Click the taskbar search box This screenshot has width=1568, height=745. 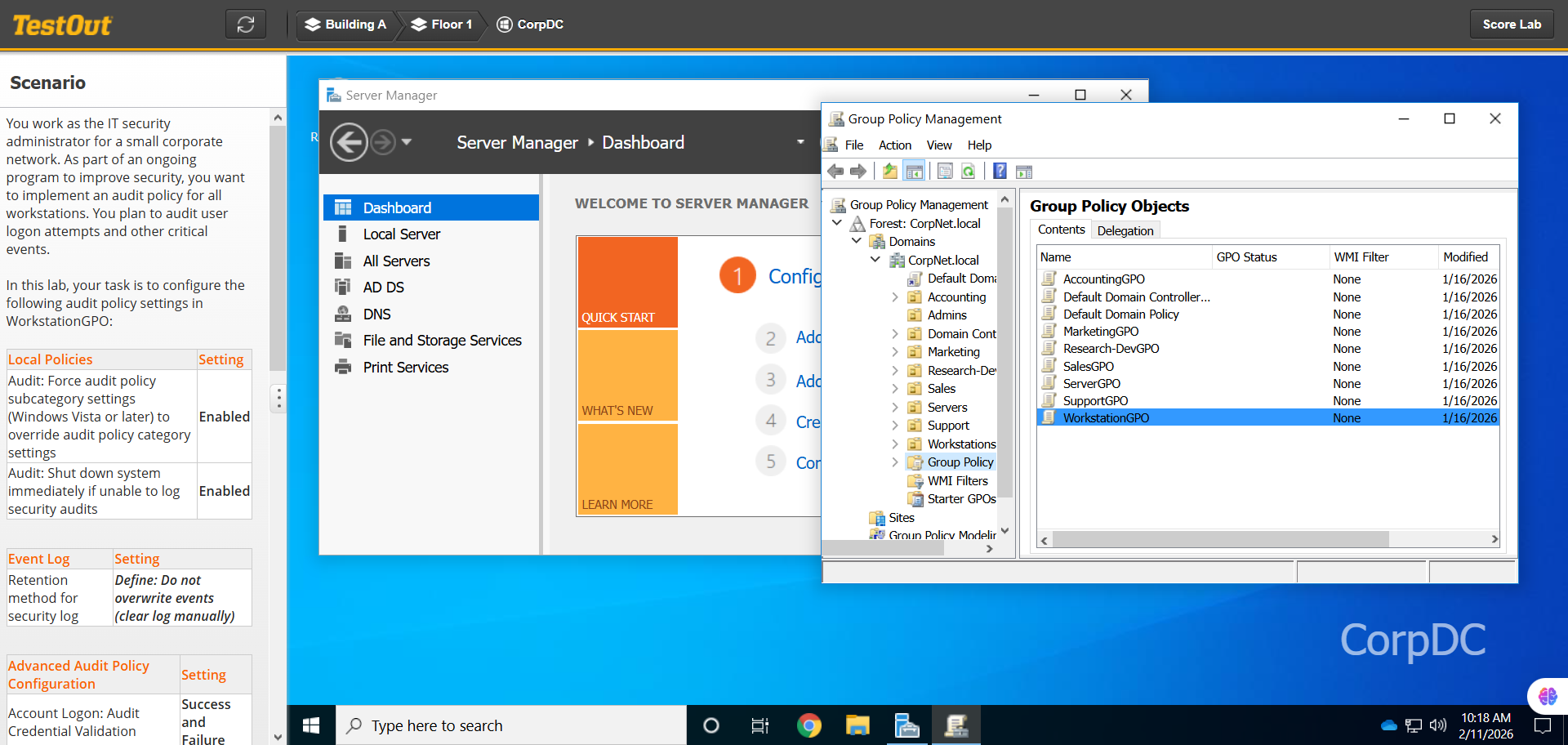pos(510,725)
